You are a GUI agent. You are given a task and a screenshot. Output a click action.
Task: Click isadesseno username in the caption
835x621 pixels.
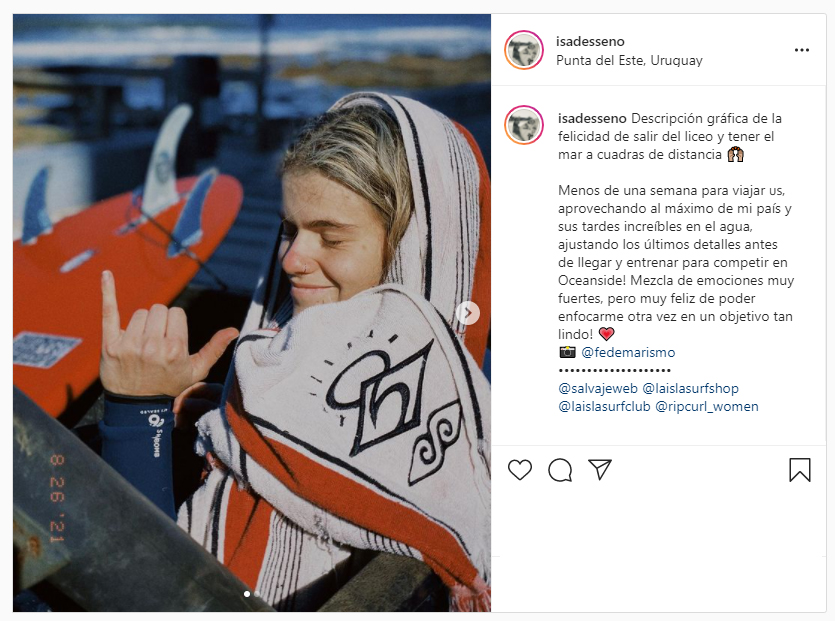pos(592,118)
